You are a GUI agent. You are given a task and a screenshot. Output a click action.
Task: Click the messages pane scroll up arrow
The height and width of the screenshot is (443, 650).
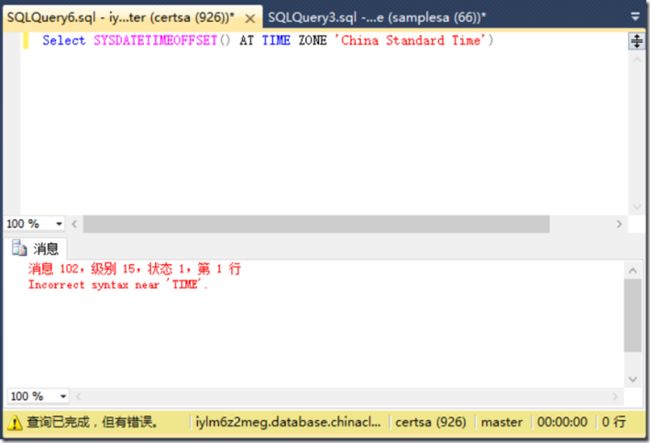(633, 271)
